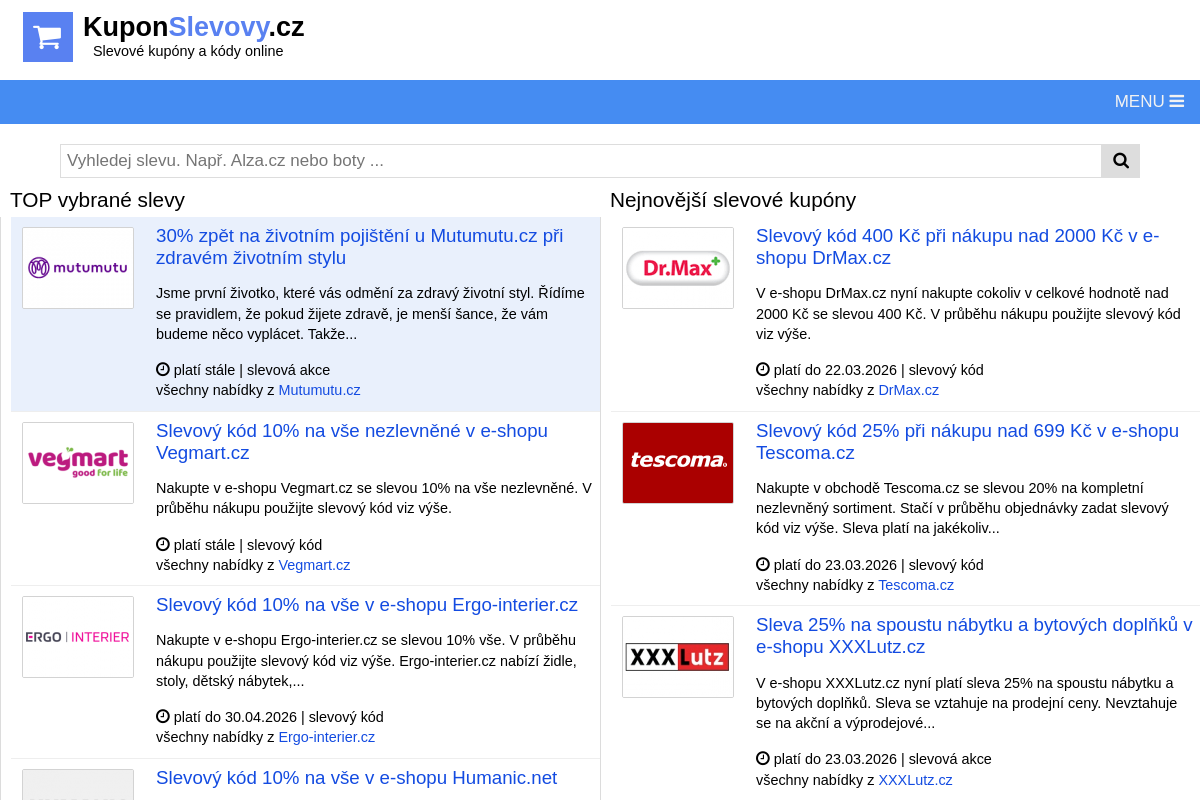
Task: Open the Ergo Interier logo thumbnail
Action: tap(78, 637)
